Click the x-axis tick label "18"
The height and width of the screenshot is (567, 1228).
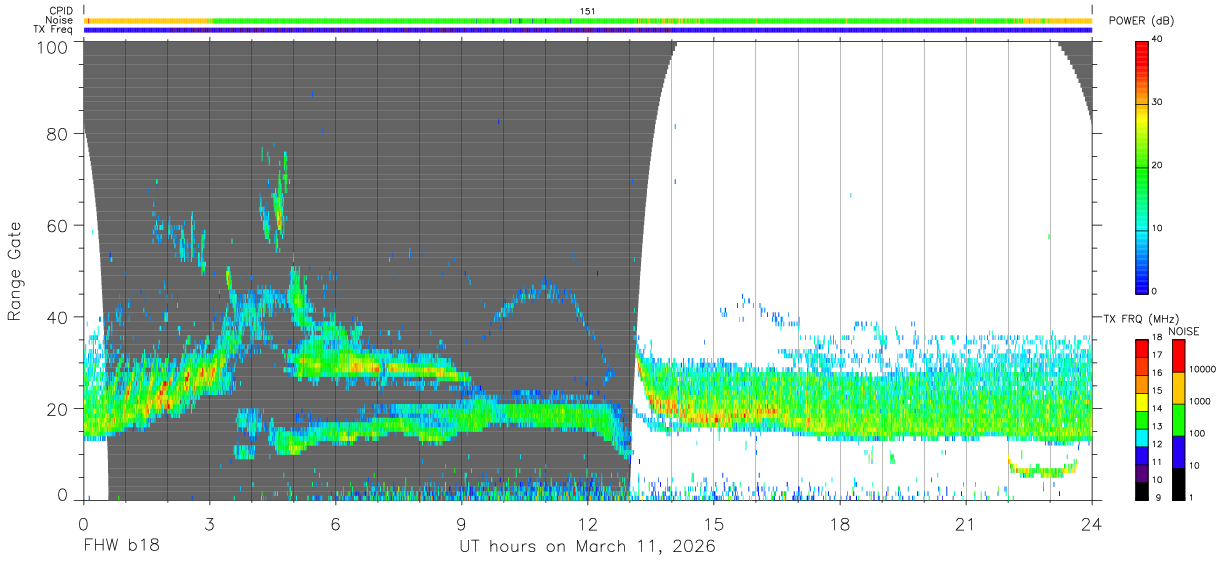click(839, 524)
